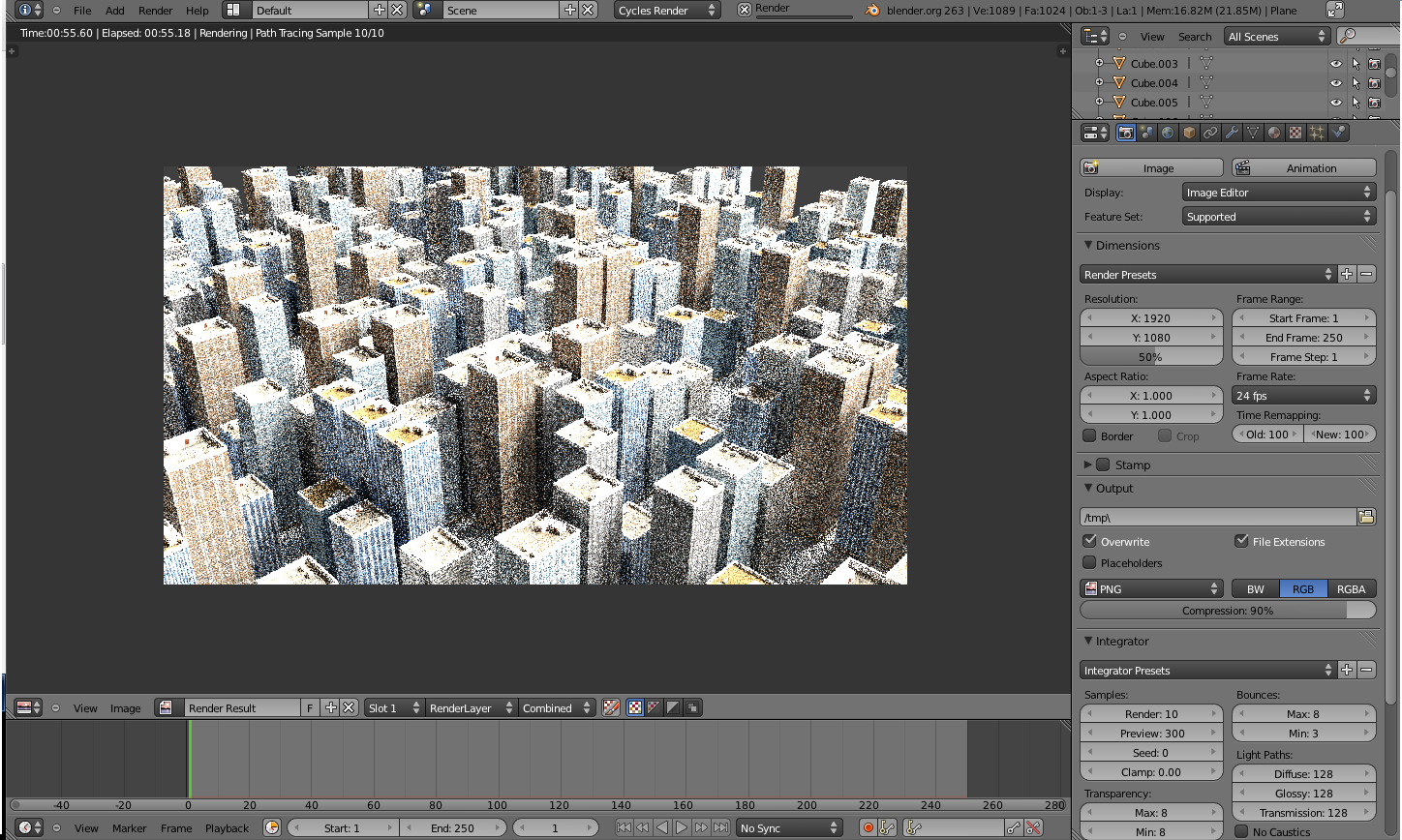
Task: Toggle auto keyframe record button
Action: 869,827
